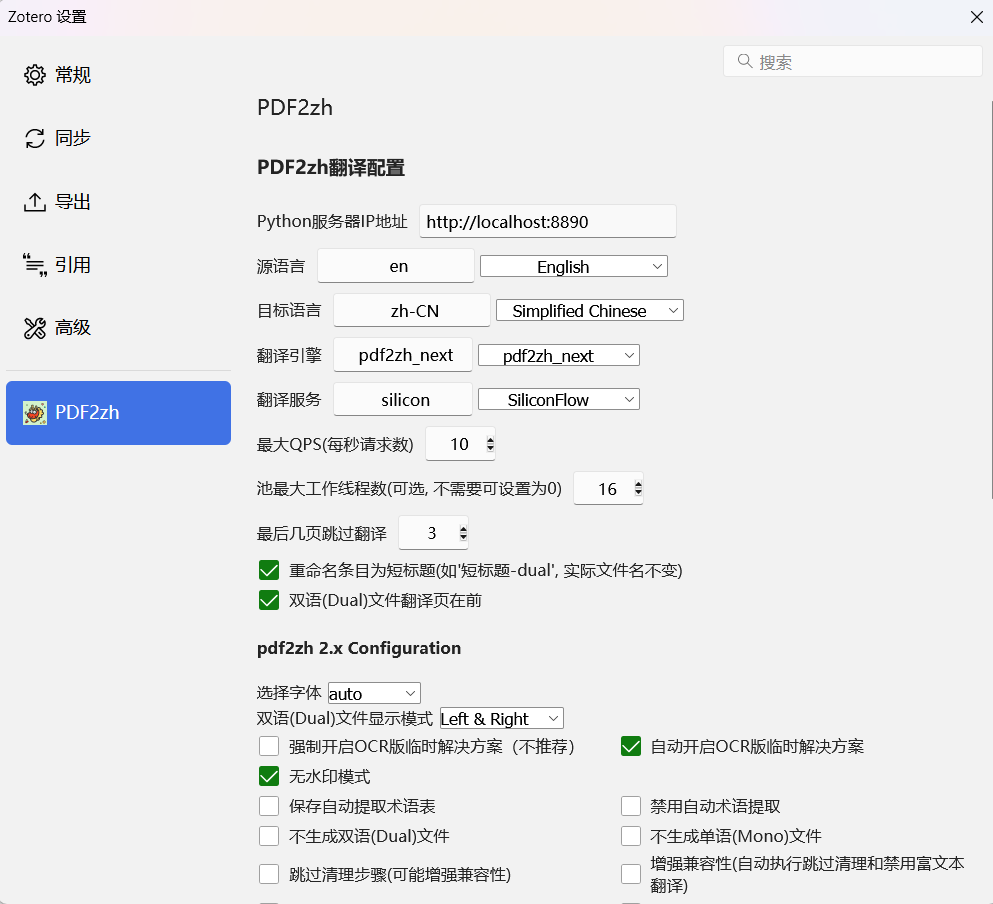Check 禁用自动术语提取 option
This screenshot has width=993, height=904.
click(631, 806)
